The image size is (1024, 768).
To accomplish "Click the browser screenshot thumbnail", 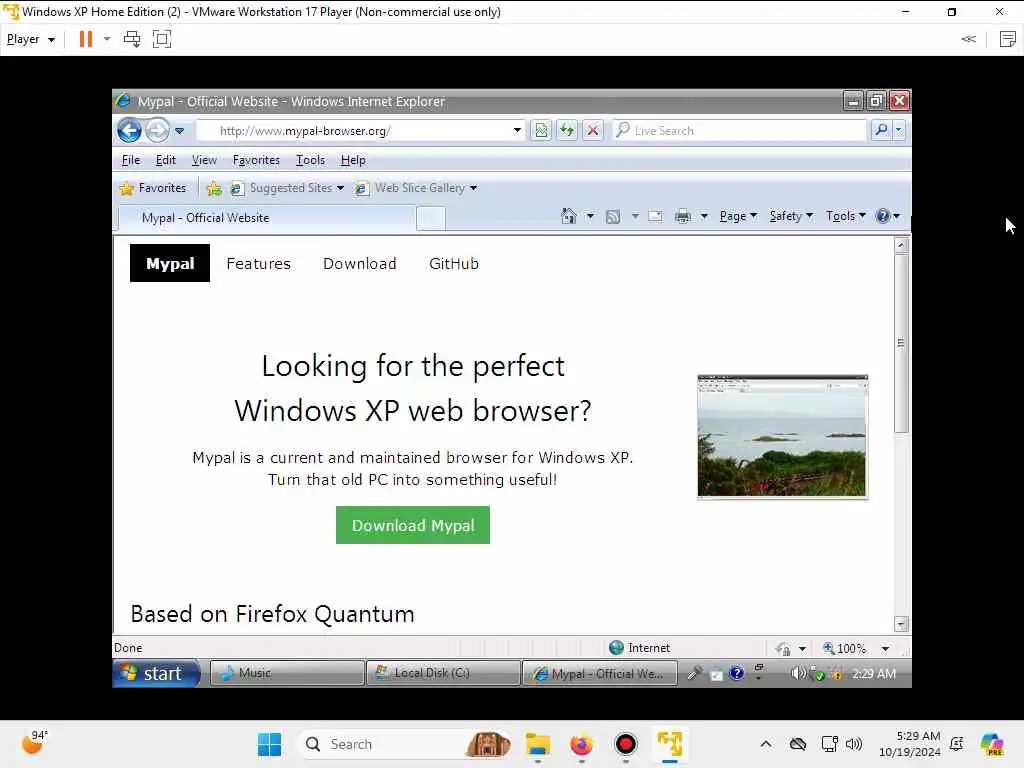I will click(782, 437).
